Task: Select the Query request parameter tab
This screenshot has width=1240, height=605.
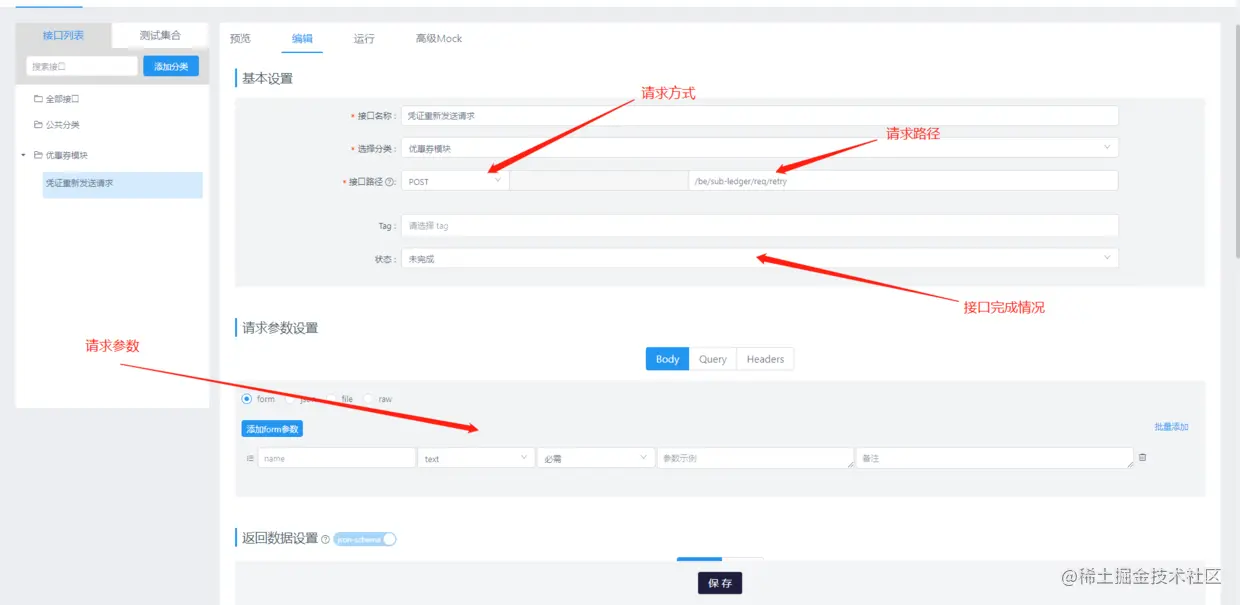Action: click(713, 359)
